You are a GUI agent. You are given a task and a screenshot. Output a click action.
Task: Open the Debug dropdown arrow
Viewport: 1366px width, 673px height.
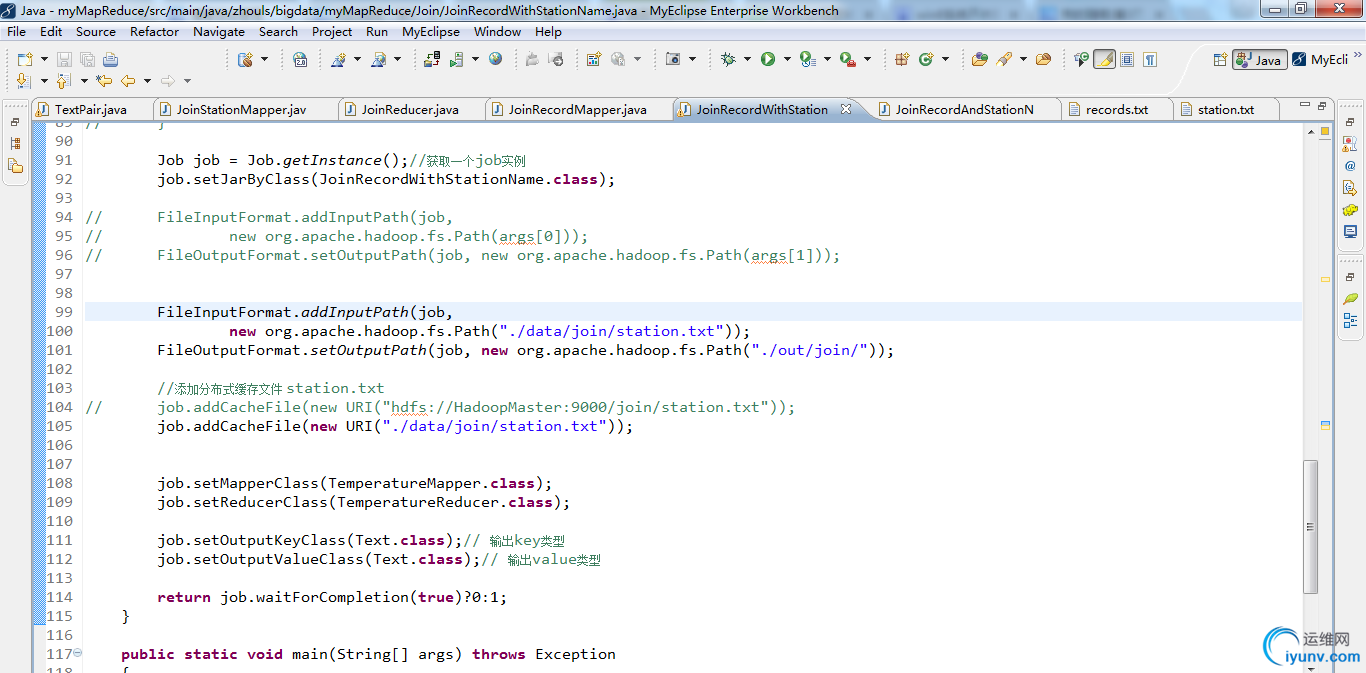click(747, 59)
